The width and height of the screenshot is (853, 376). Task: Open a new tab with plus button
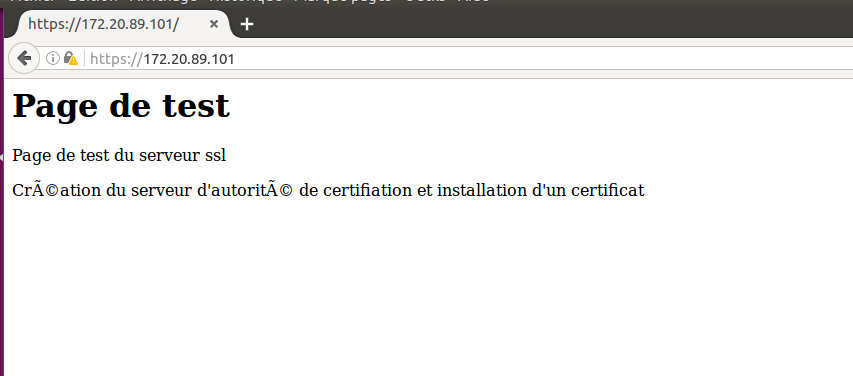click(247, 24)
